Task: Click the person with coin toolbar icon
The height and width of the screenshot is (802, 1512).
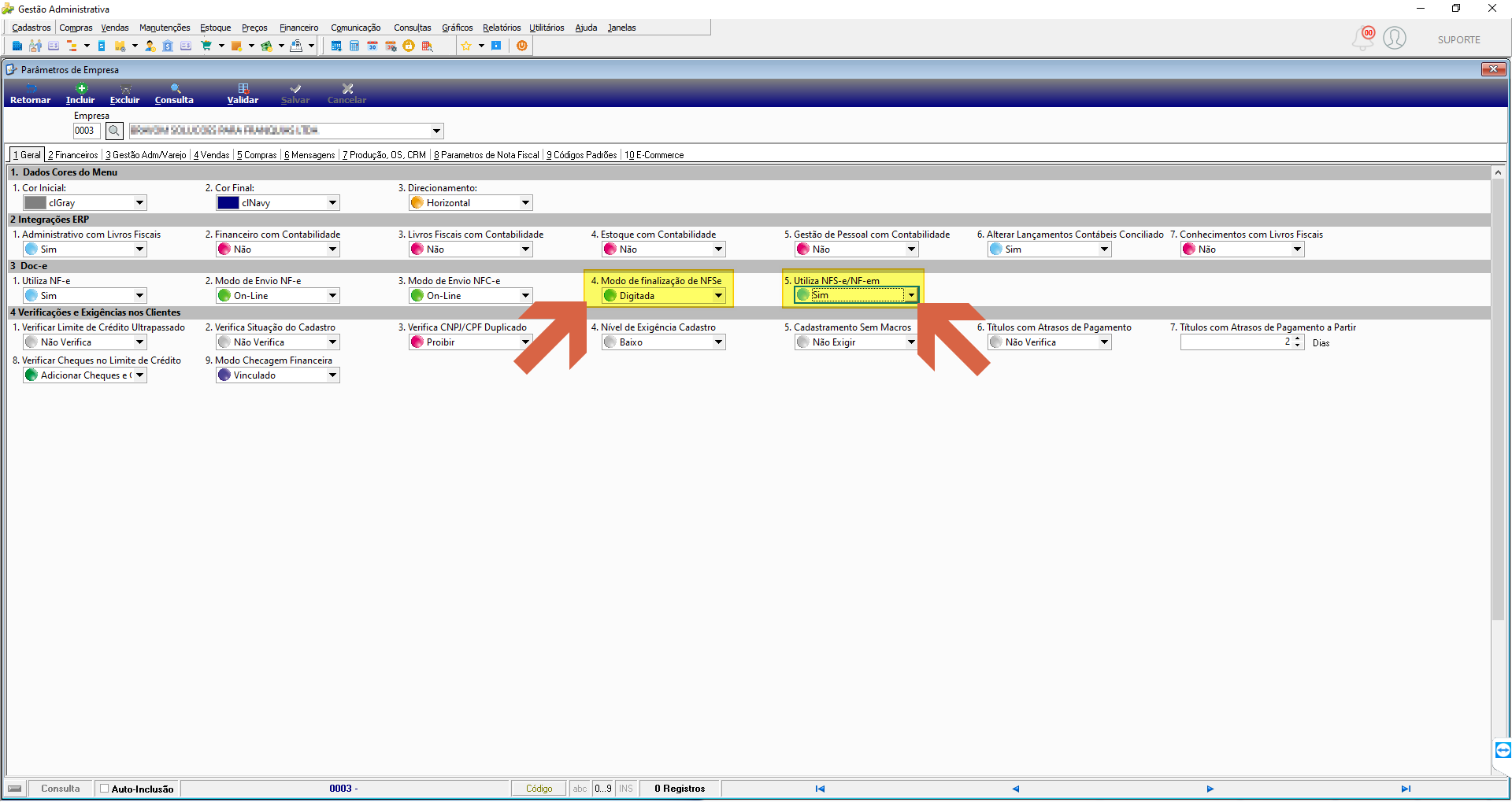Action: [150, 46]
